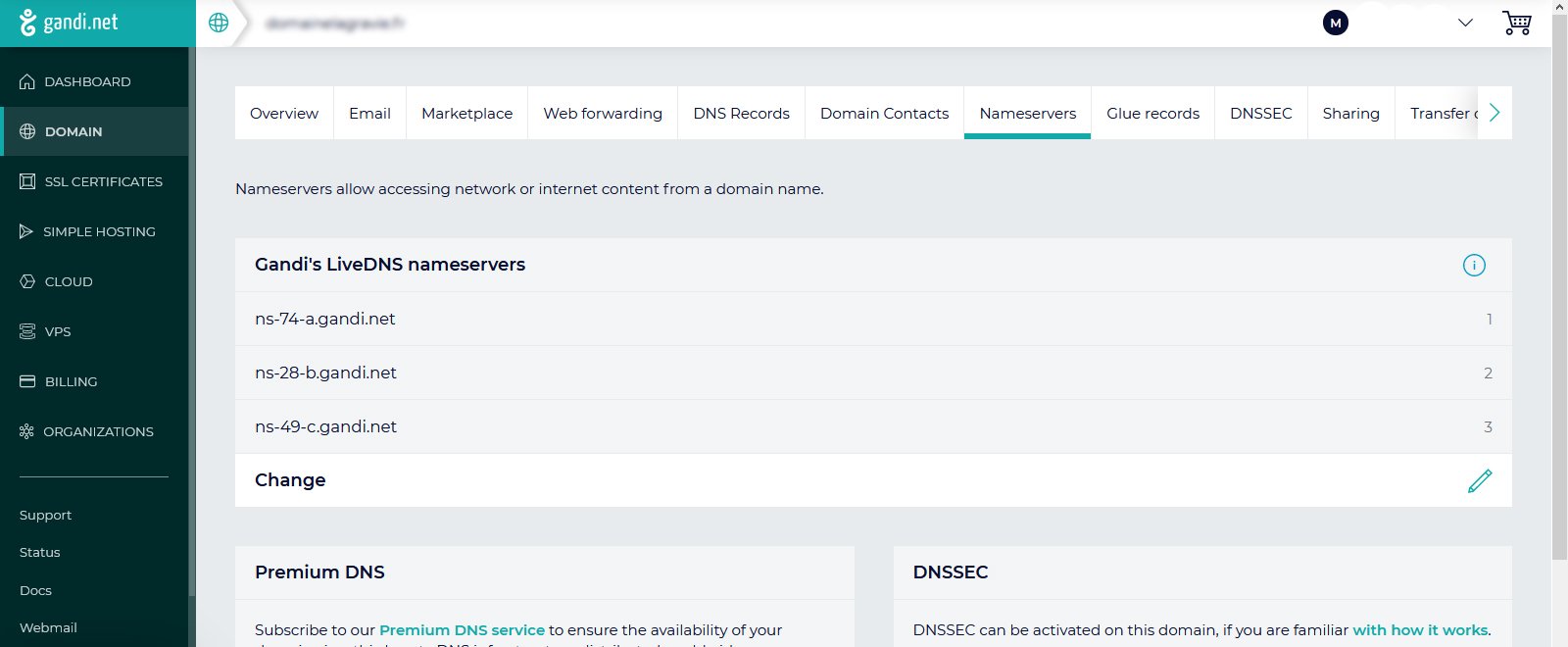Expand the account dropdown chevron
This screenshot has width=1568, height=647.
coord(1465,23)
